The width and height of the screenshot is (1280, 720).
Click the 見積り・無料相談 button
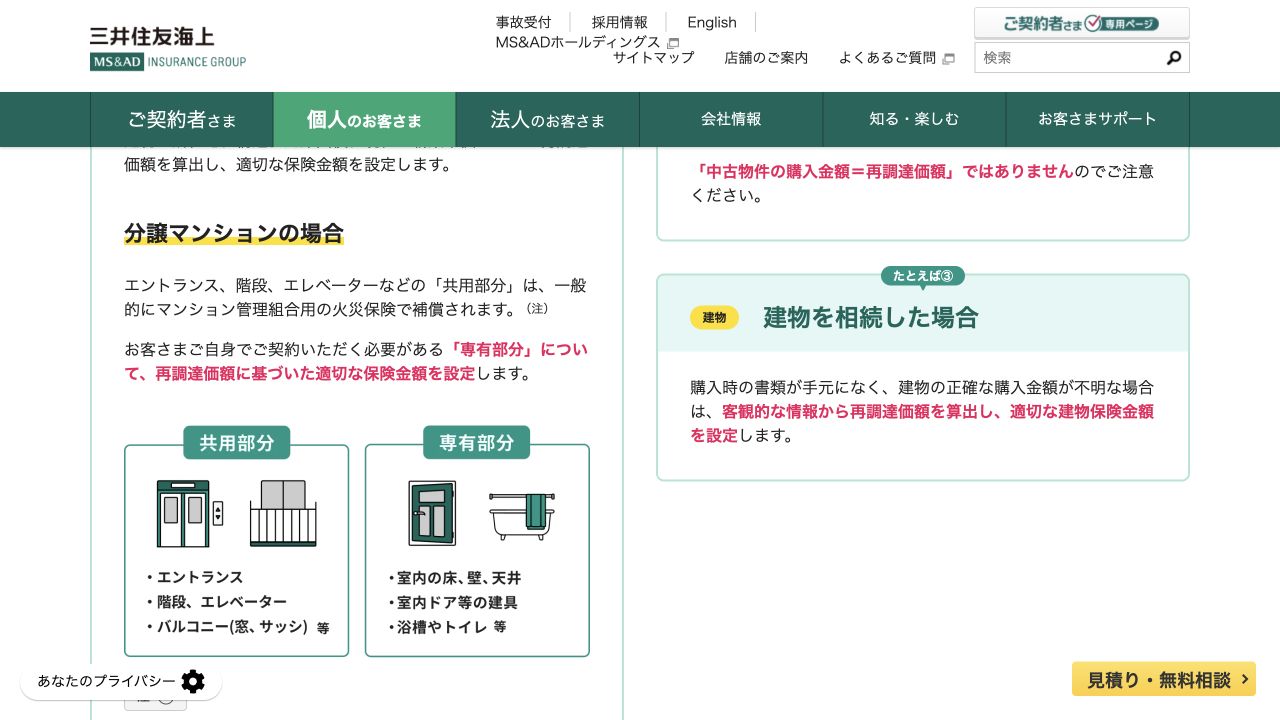[1164, 679]
